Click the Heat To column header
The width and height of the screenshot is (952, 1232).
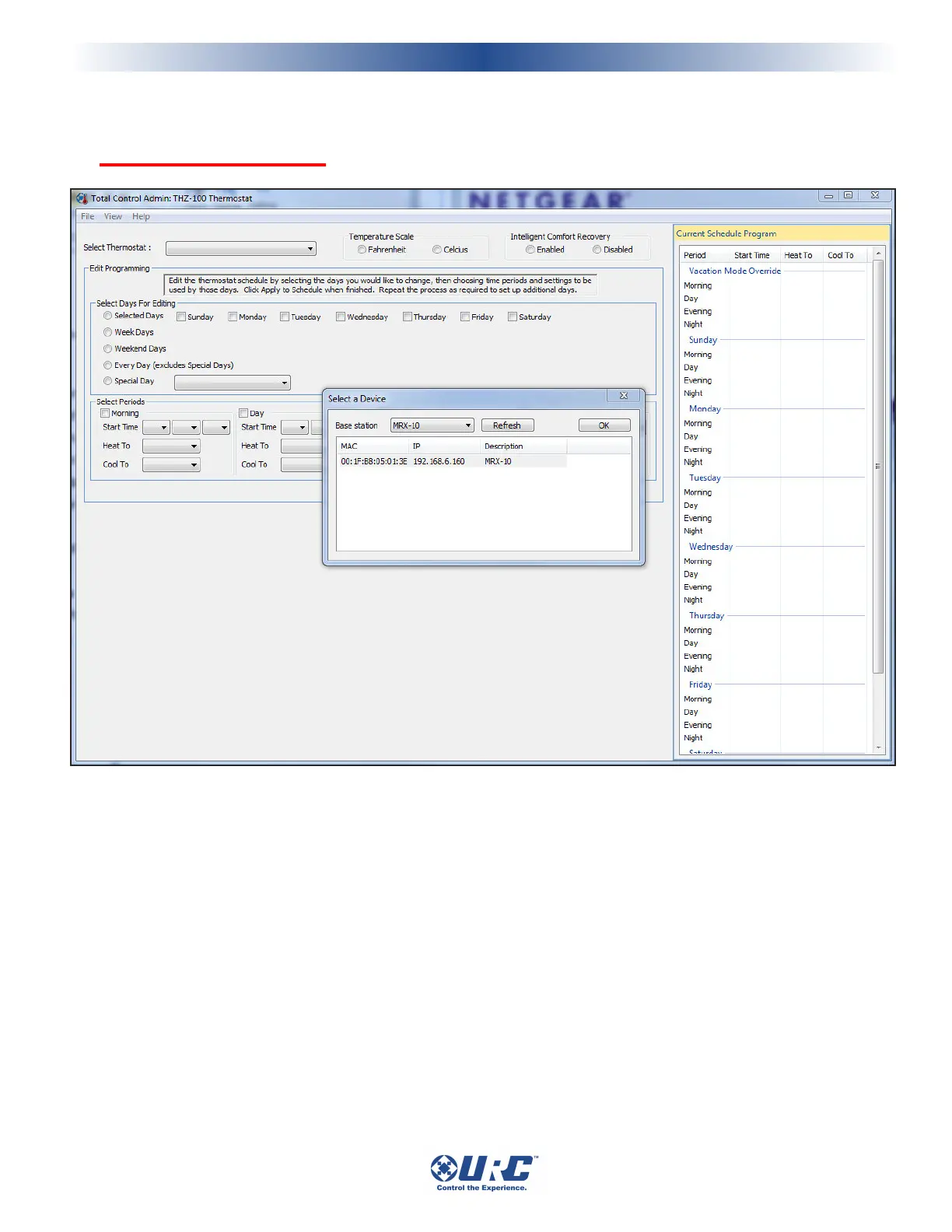pyautogui.click(x=802, y=255)
